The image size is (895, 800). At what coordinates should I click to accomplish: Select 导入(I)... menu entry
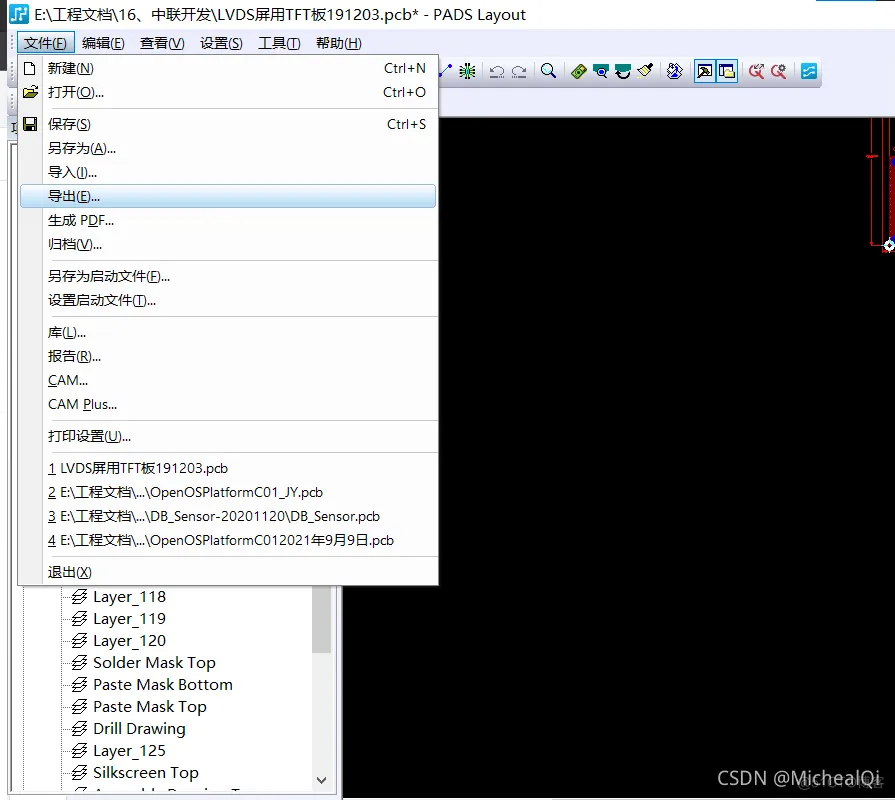coord(228,172)
